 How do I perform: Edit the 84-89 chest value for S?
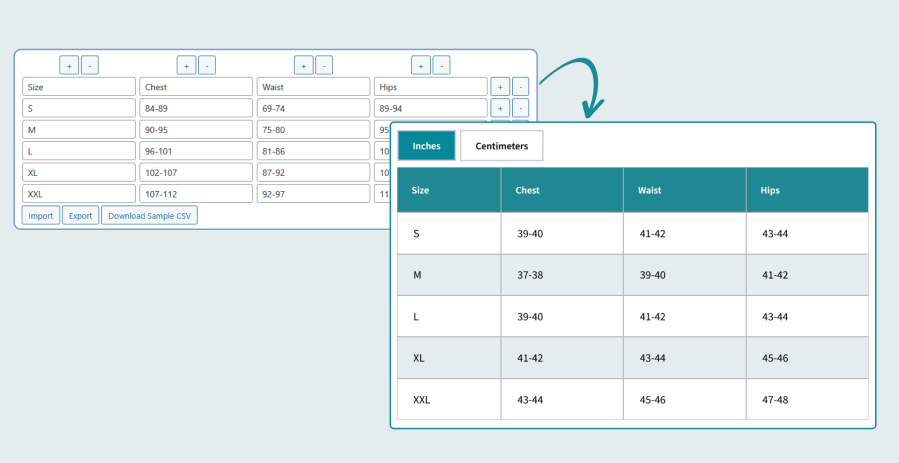click(x=196, y=108)
